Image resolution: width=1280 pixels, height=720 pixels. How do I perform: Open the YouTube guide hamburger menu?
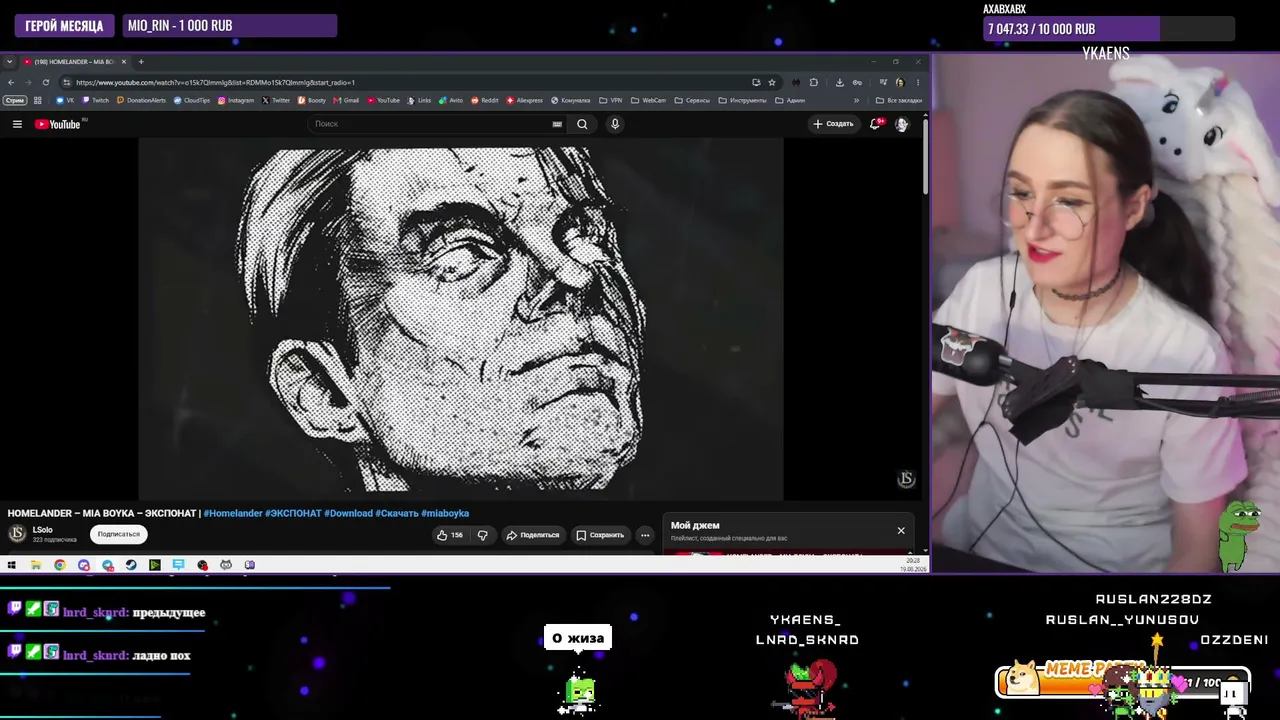pos(17,124)
